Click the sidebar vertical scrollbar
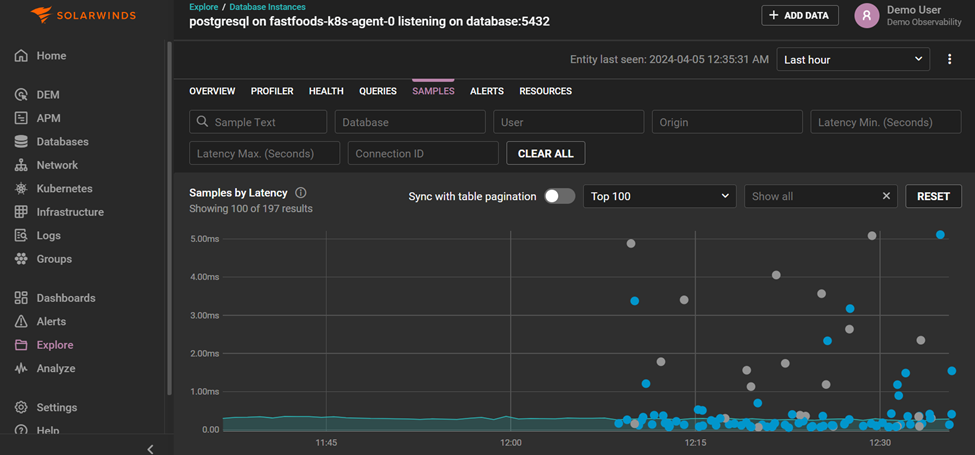Image resolution: width=975 pixels, height=455 pixels. pos(170,218)
